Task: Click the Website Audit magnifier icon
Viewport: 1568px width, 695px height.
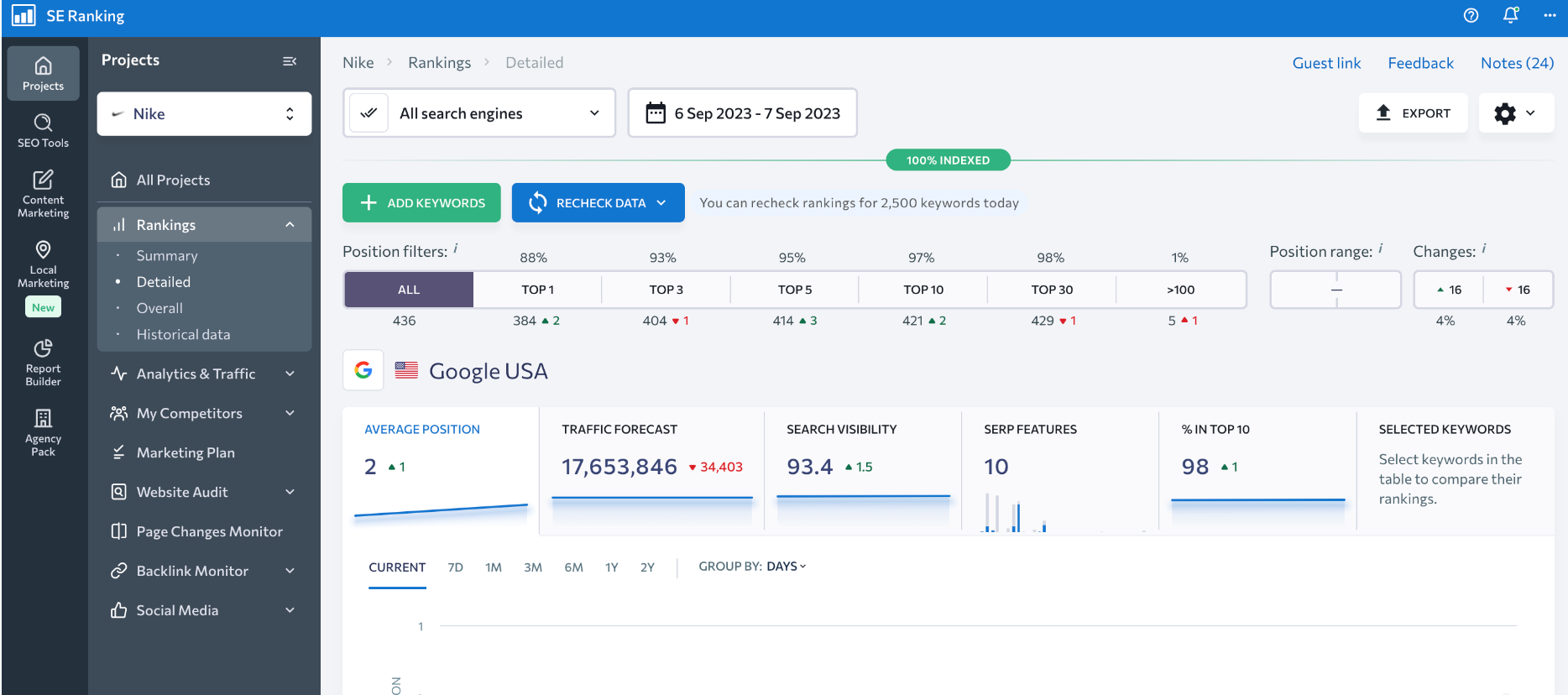Action: (x=119, y=492)
